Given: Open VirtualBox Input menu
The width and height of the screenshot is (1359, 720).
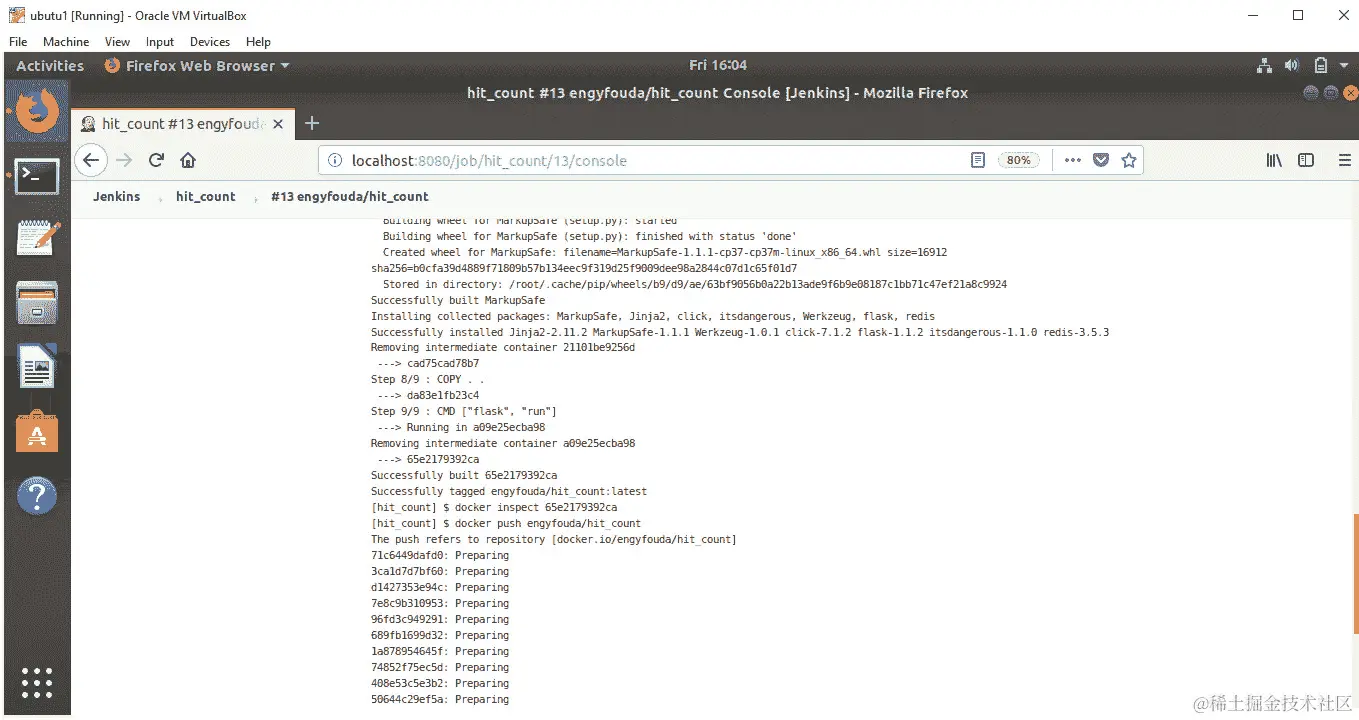Looking at the screenshot, I should pos(160,42).
